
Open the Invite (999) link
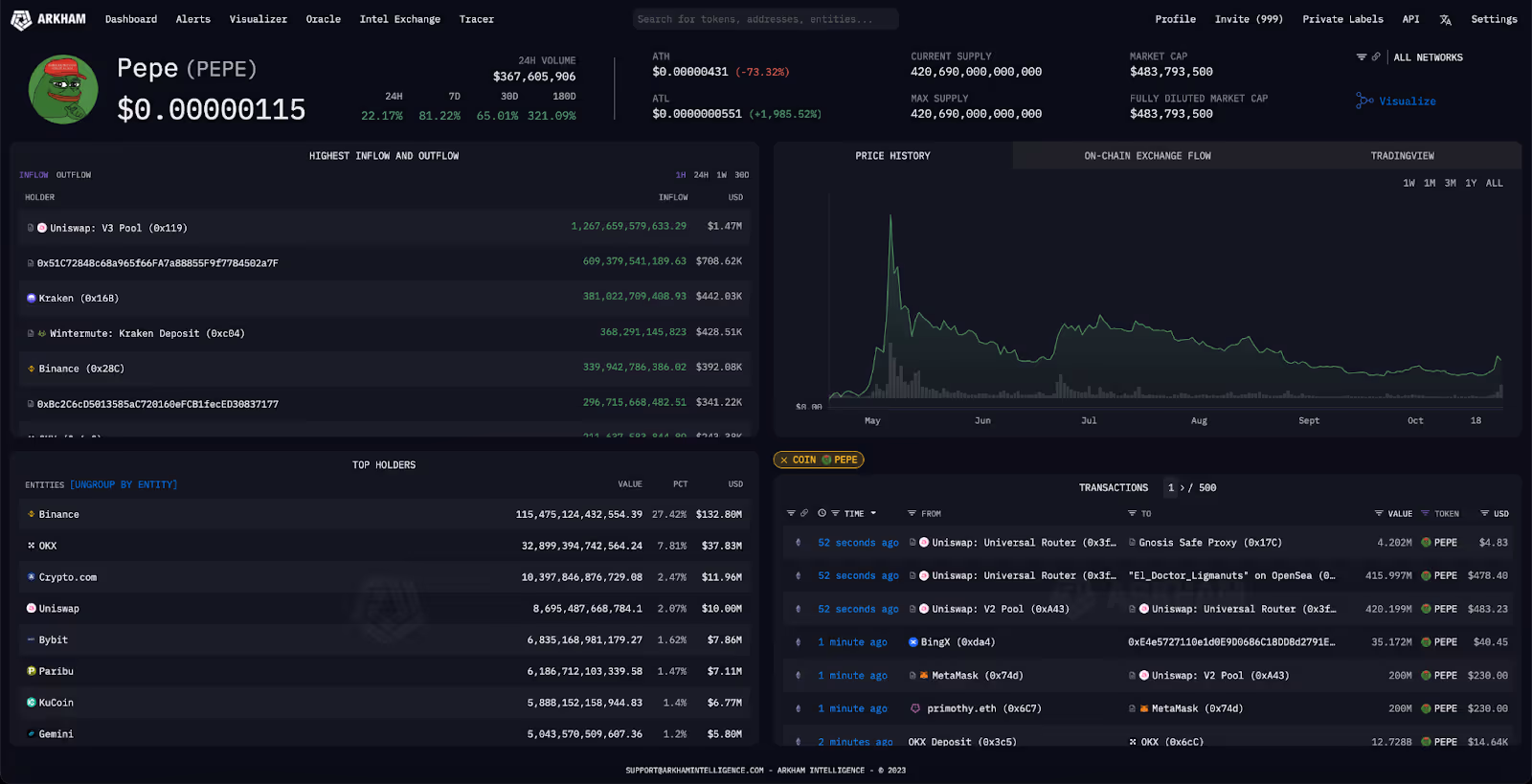click(1249, 19)
